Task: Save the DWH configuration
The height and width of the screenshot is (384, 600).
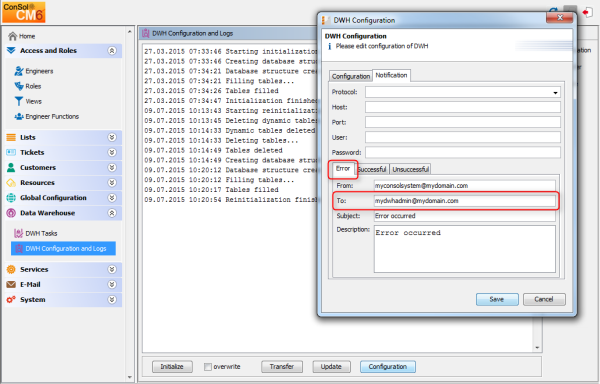Action: (x=497, y=299)
